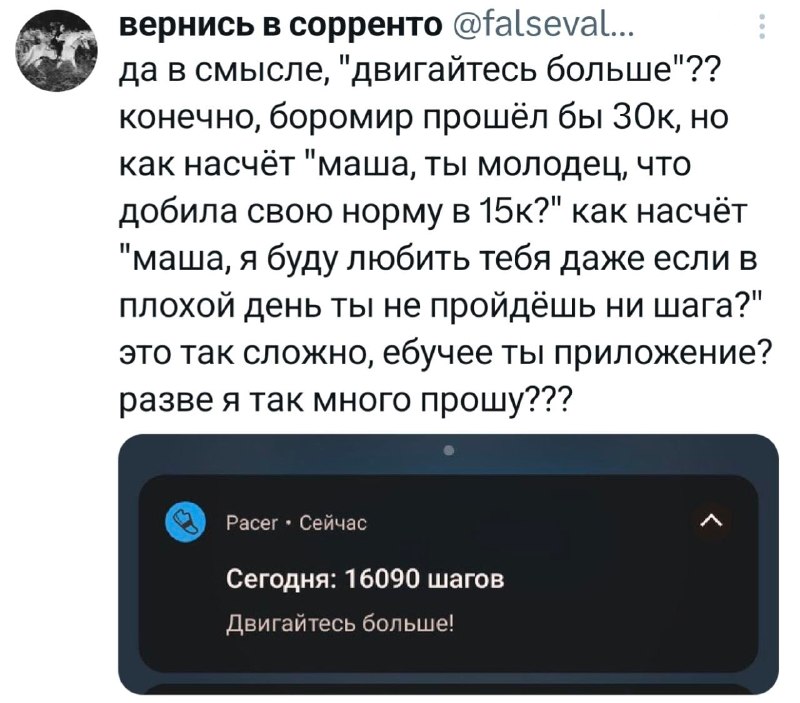Collapse the Pacer notification with the chevron
The height and width of the screenshot is (703, 800).
click(711, 520)
